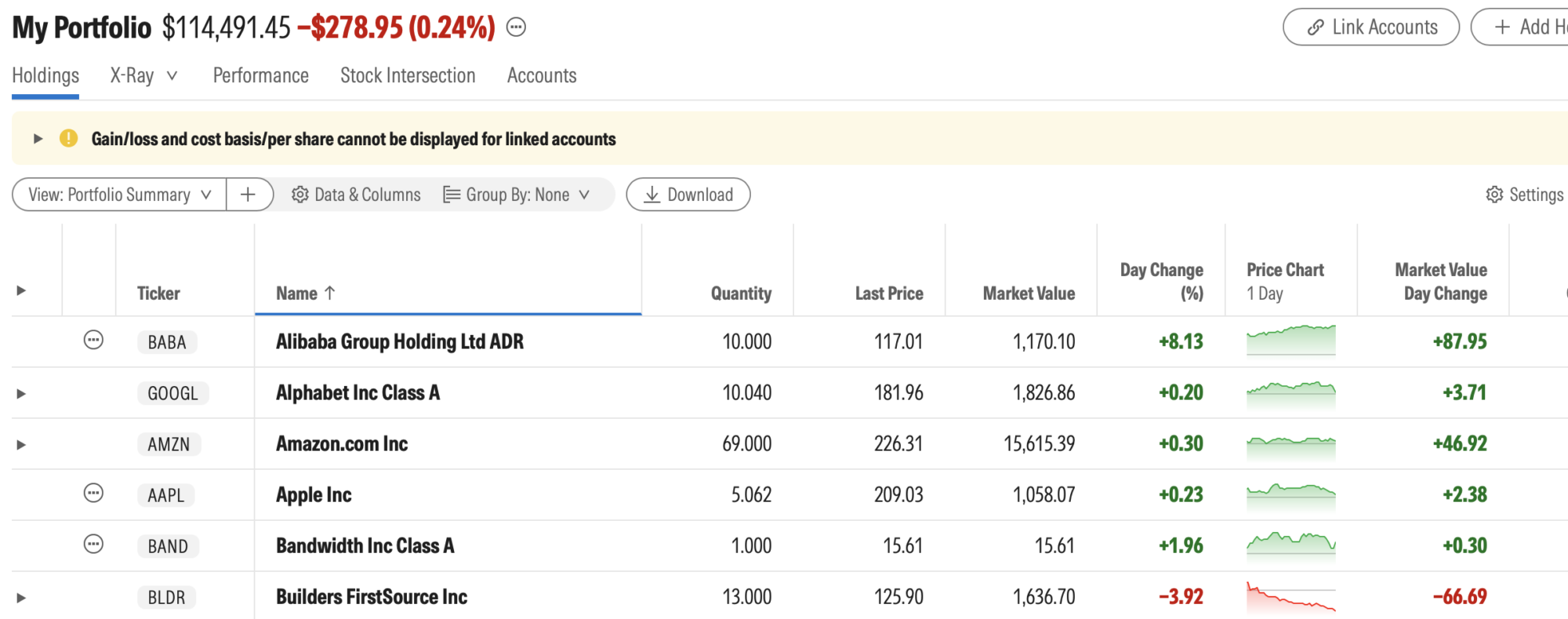Click the GOOGL ticker chip
Image resolution: width=1568 pixels, height=619 pixels.
[x=173, y=393]
